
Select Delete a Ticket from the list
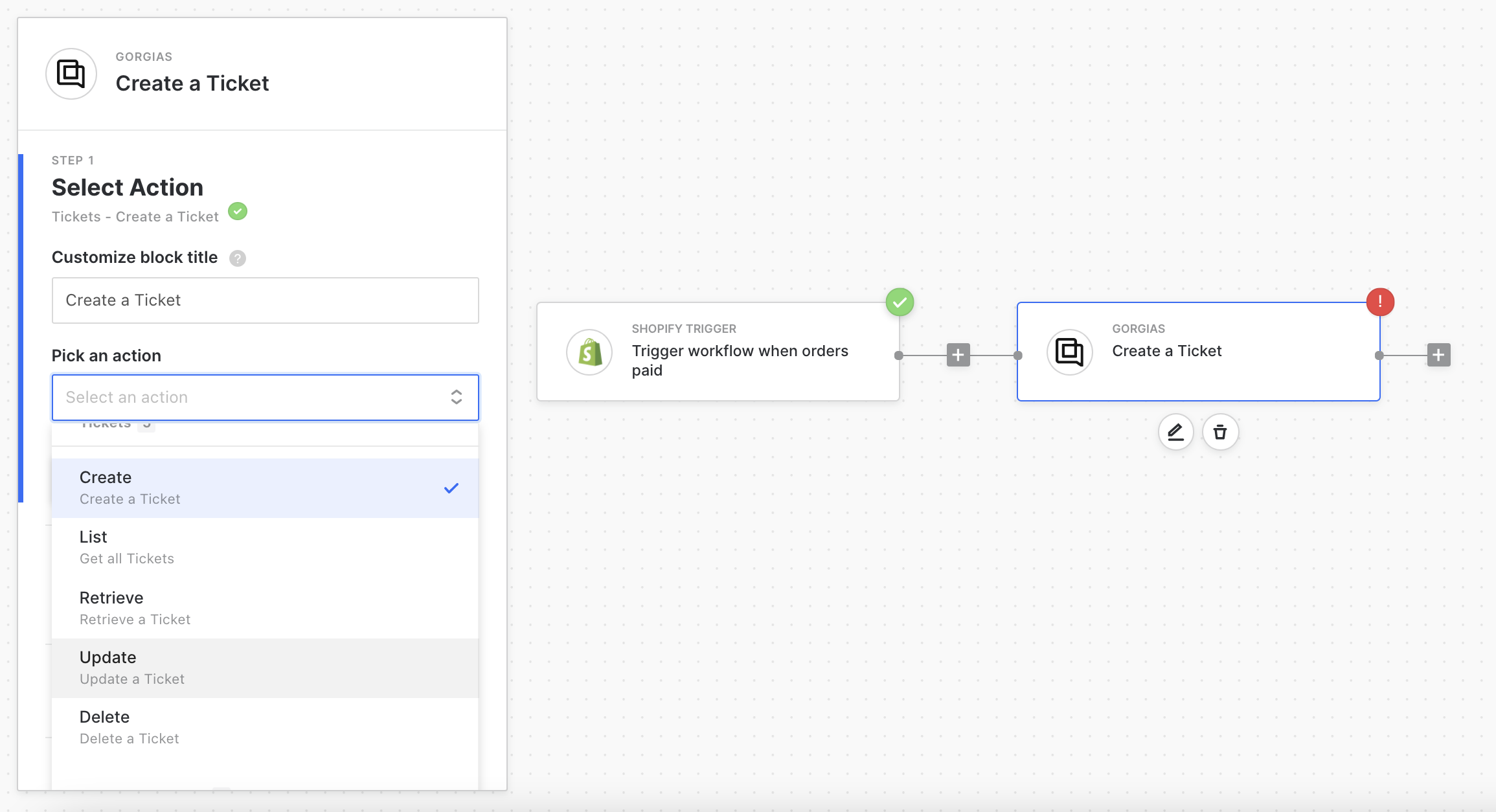tap(264, 727)
